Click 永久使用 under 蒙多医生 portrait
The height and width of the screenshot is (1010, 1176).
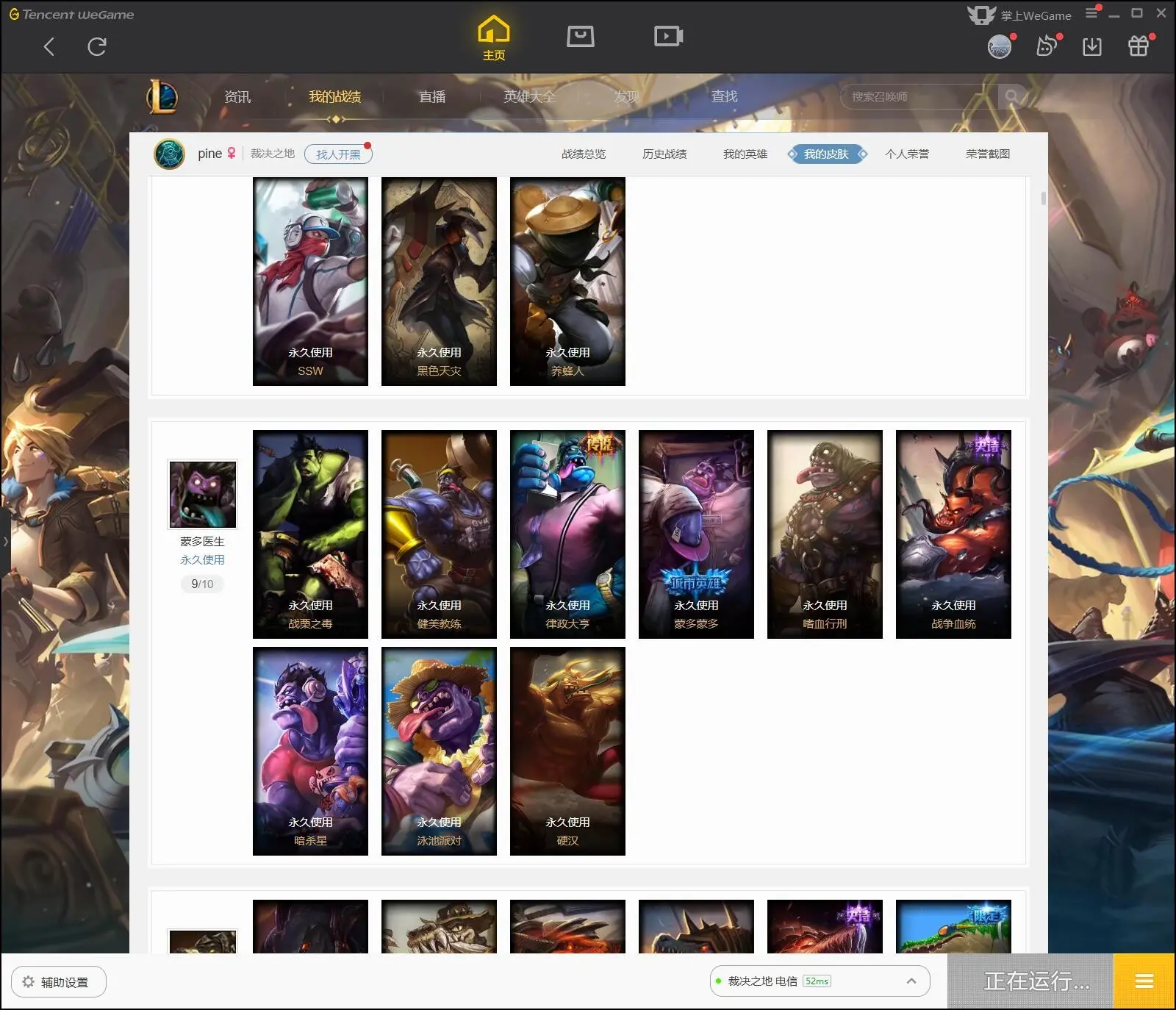202,559
